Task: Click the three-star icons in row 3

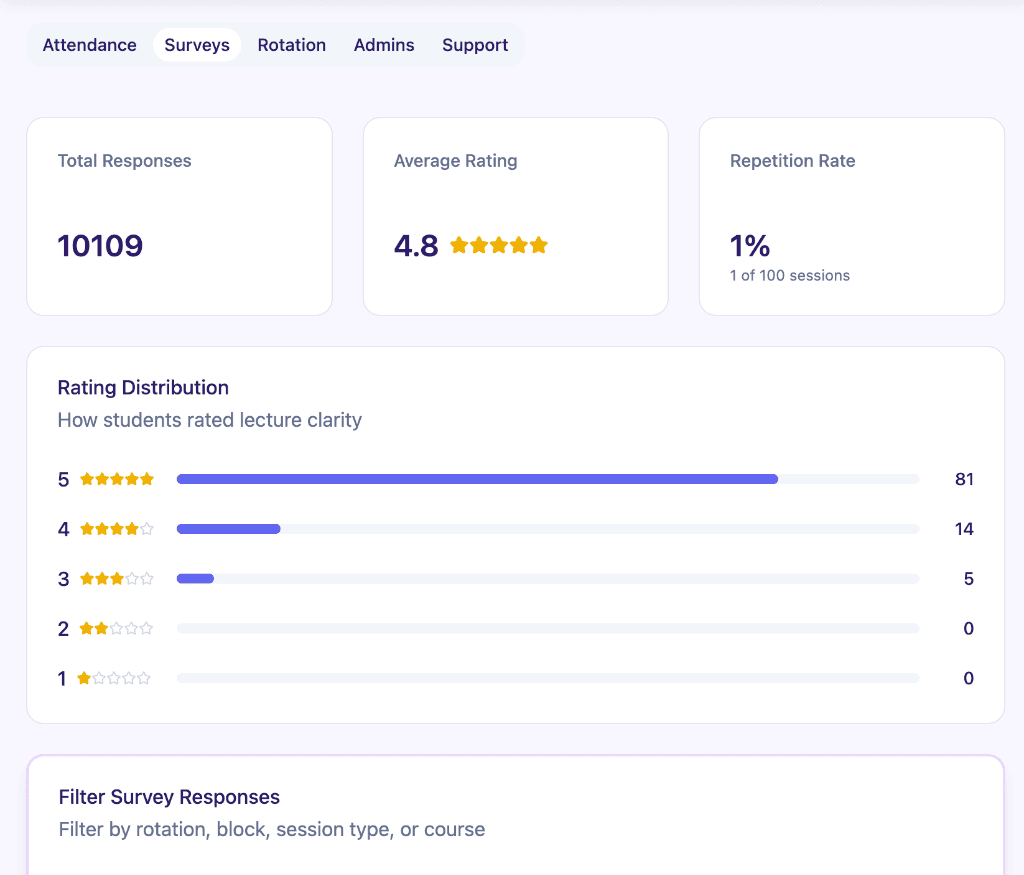Action: (x=117, y=579)
